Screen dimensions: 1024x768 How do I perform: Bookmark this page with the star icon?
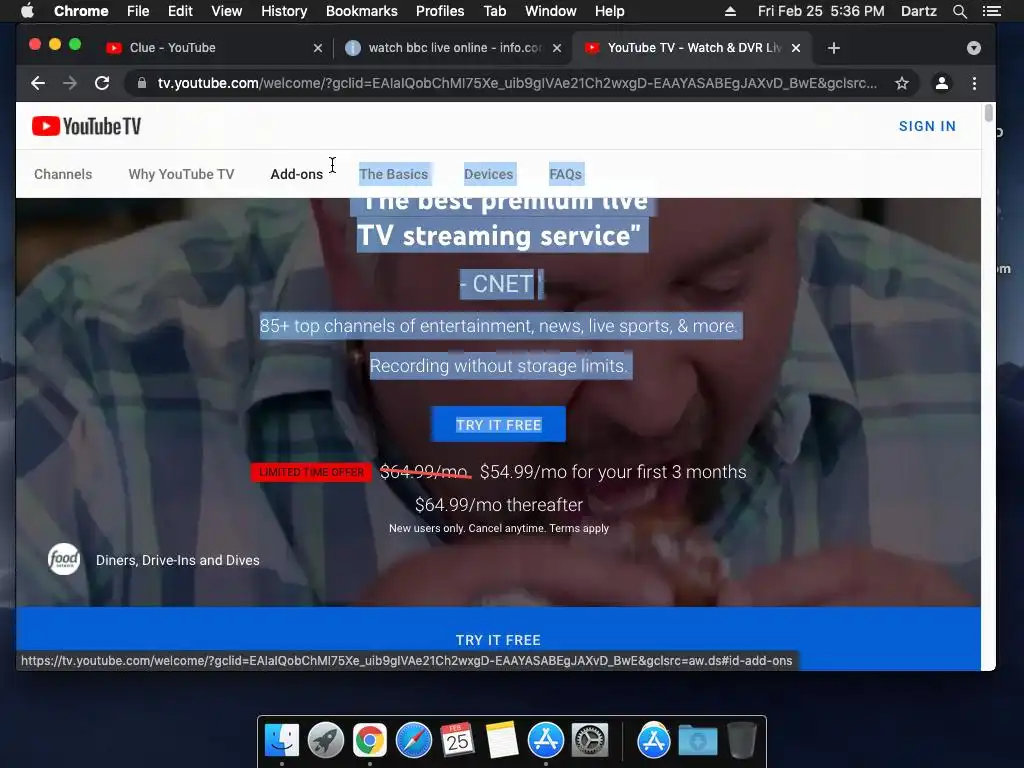coord(902,83)
